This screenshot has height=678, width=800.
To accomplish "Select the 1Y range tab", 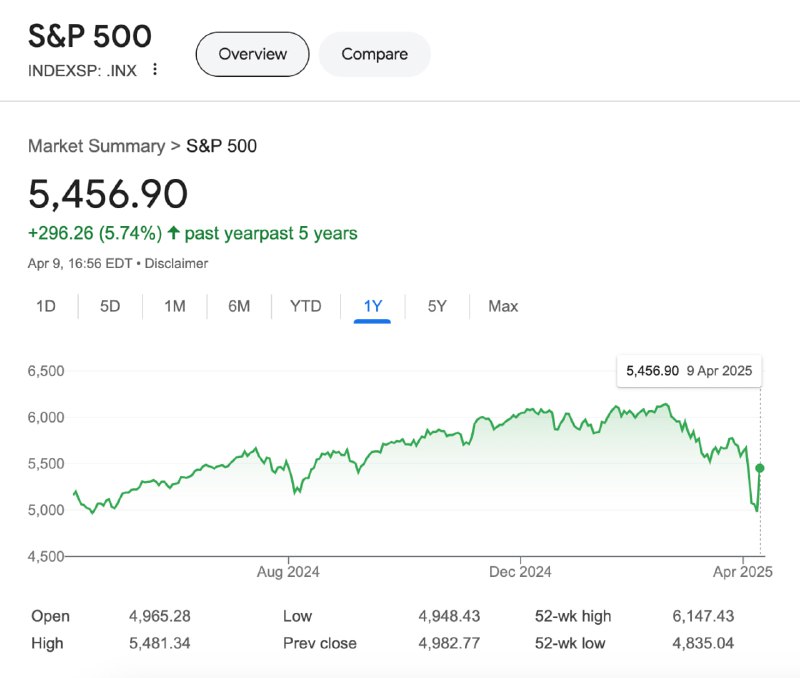I will click(372, 306).
